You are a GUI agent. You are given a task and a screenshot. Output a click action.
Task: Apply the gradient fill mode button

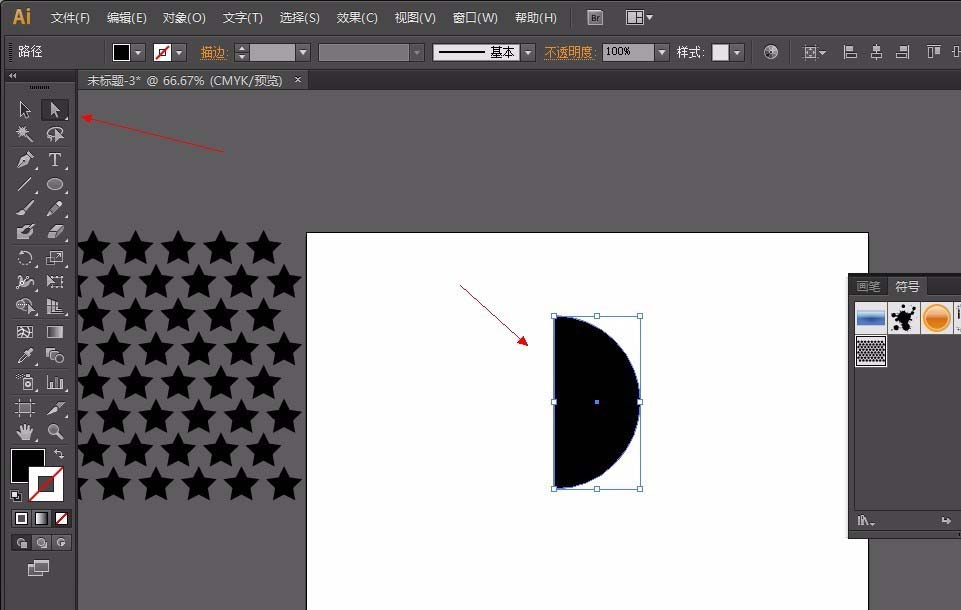tap(40, 518)
